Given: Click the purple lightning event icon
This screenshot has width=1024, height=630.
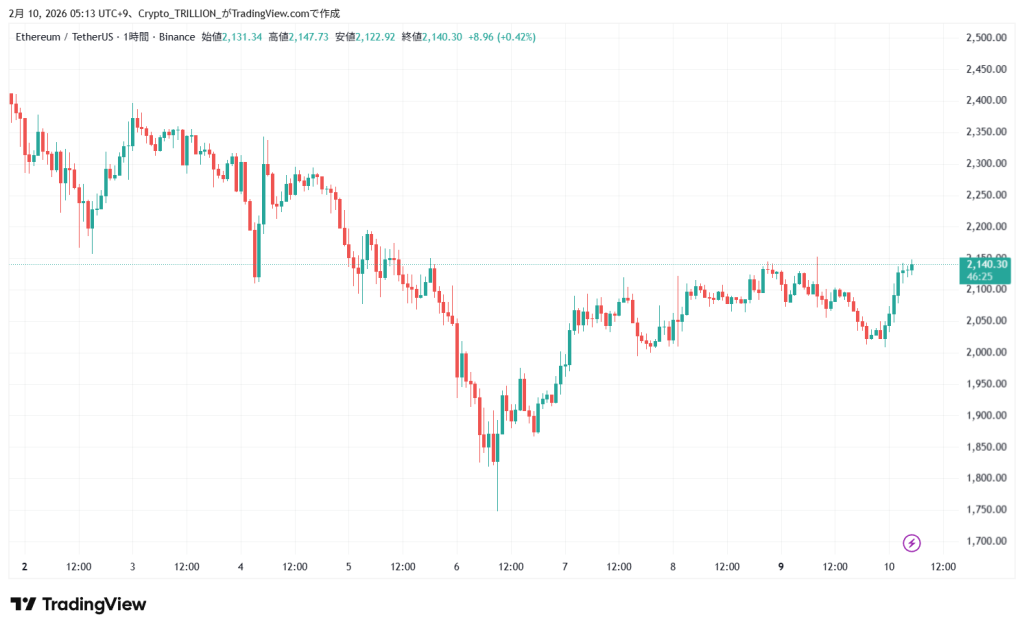Looking at the screenshot, I should [911, 543].
